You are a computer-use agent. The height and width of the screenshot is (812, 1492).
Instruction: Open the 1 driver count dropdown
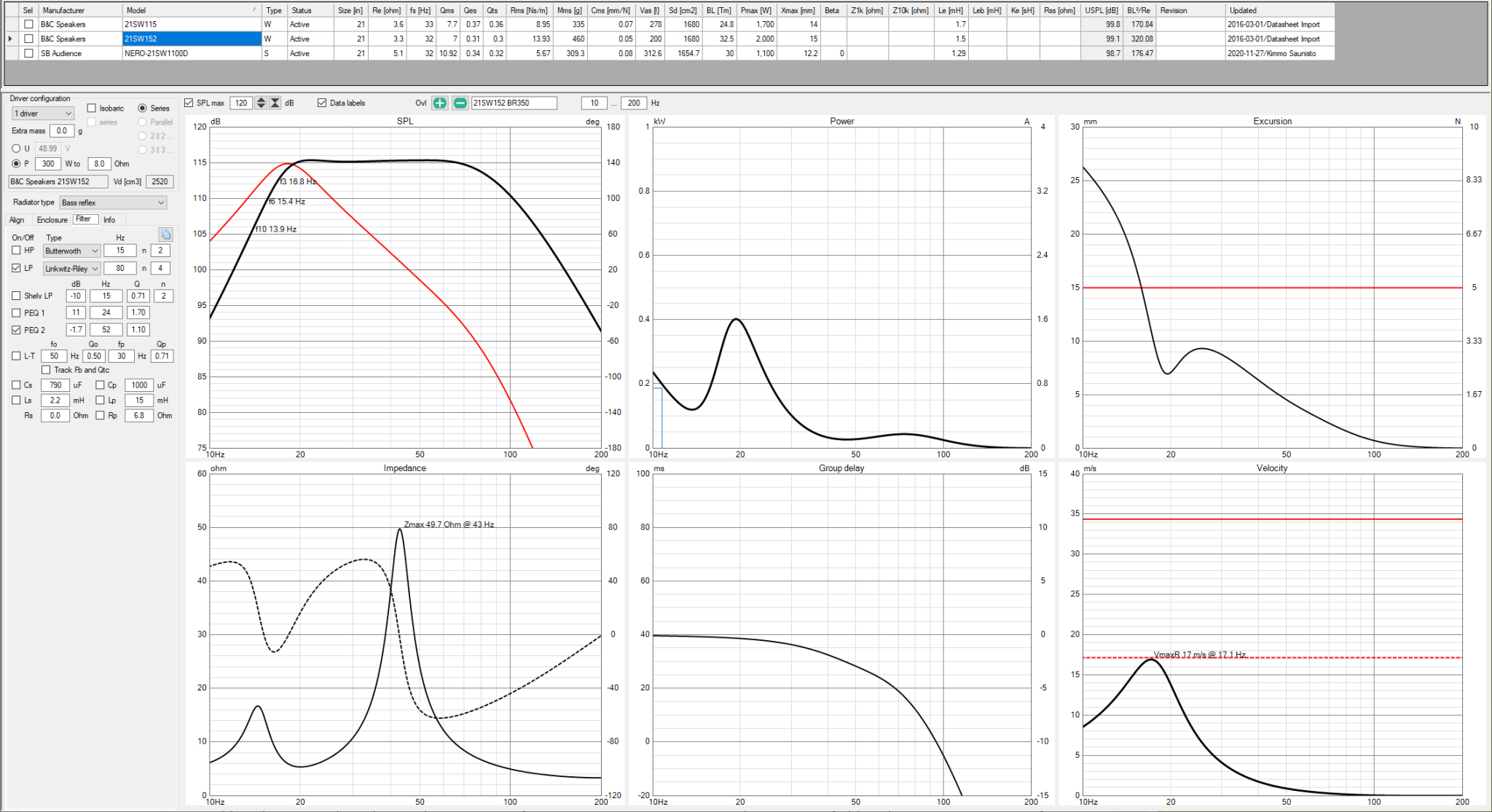click(43, 114)
